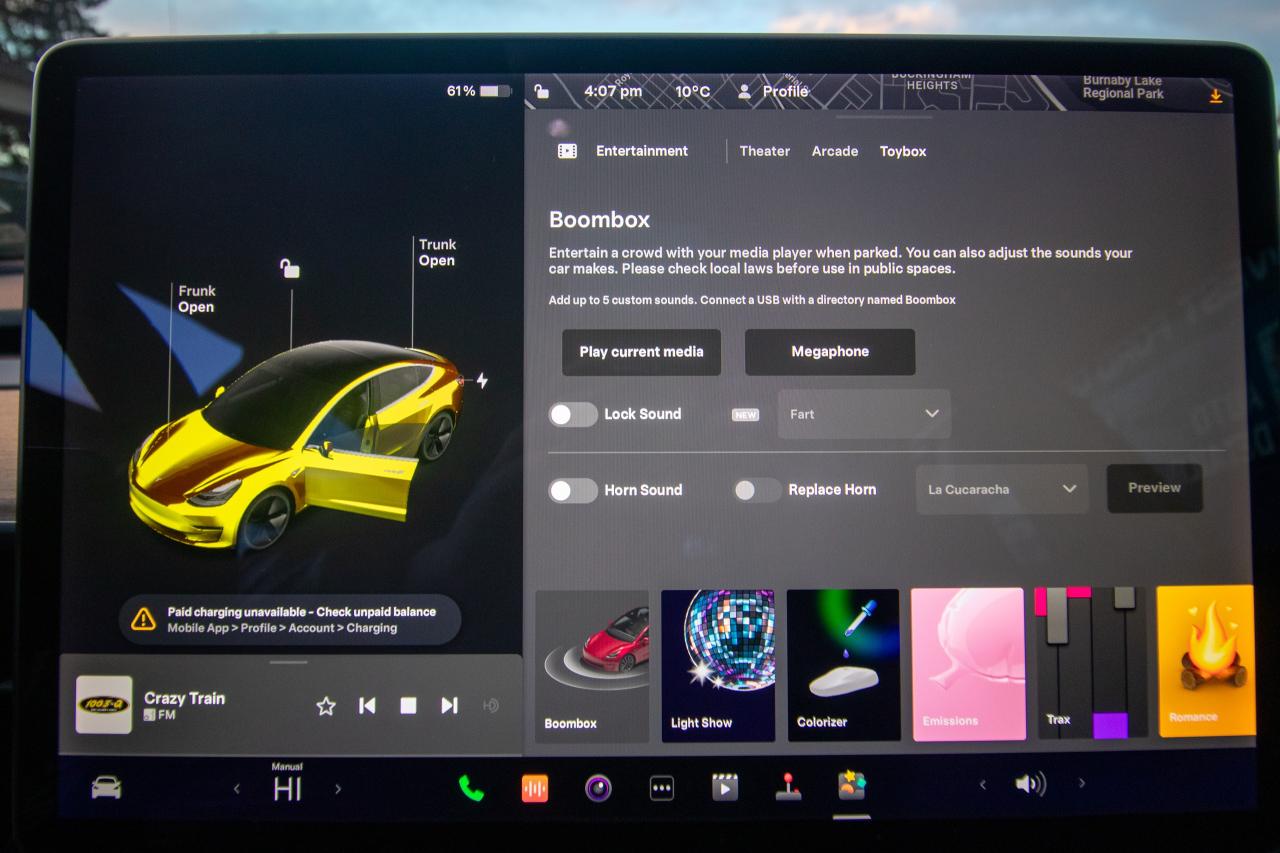Toggle the Horn Sound switch
Screen dimensions: 1280x853
pyautogui.click(x=573, y=490)
